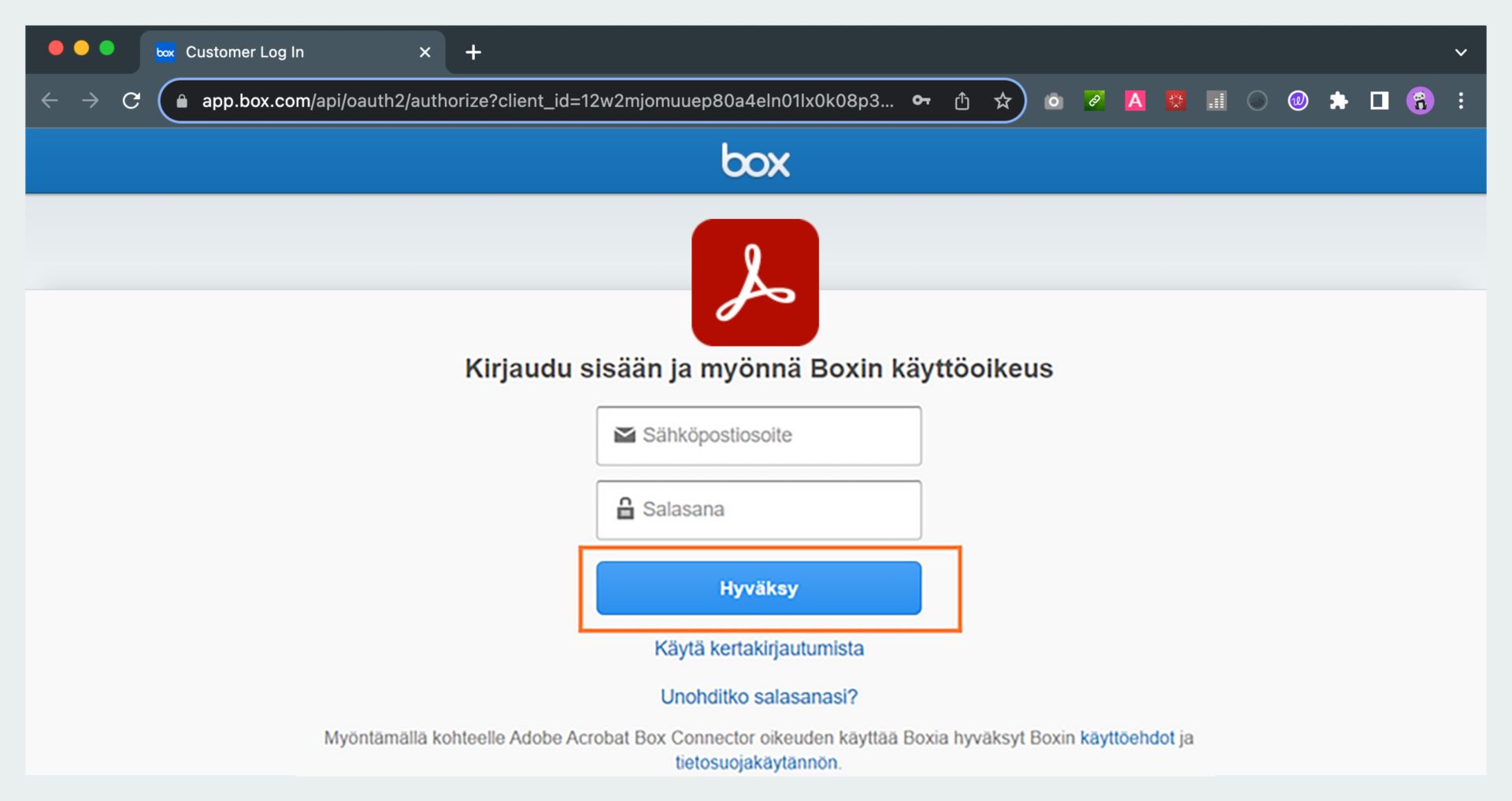The image size is (1512, 801).
Task: Maximize the window with the green button
Action: pos(107,48)
